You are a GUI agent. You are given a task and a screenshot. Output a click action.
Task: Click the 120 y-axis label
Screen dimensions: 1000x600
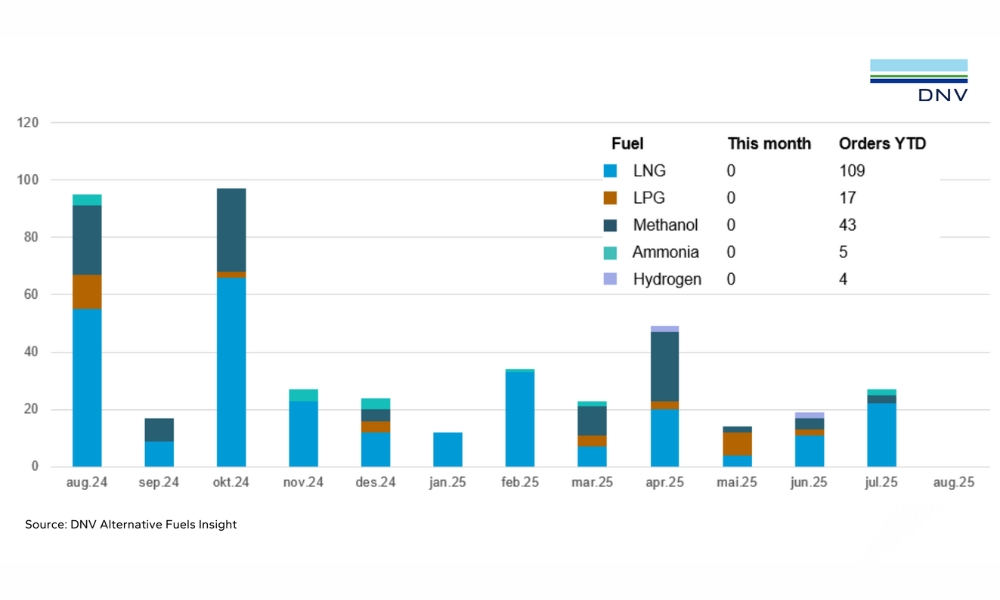coord(27,123)
